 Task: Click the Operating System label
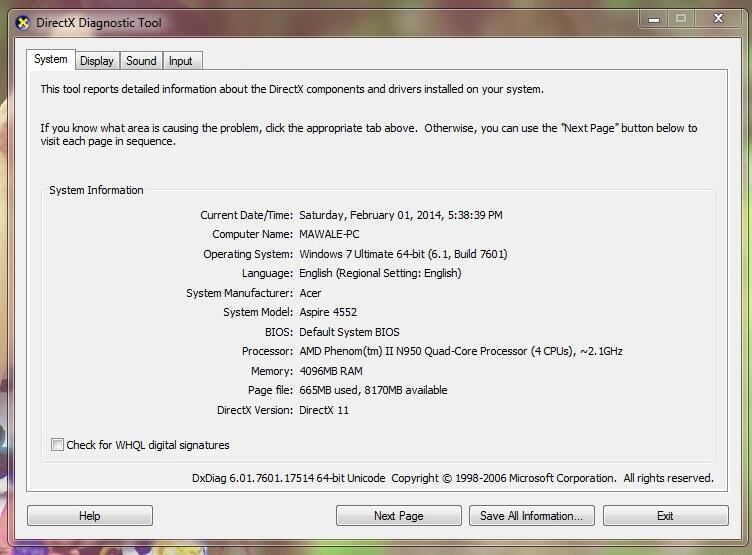248,254
